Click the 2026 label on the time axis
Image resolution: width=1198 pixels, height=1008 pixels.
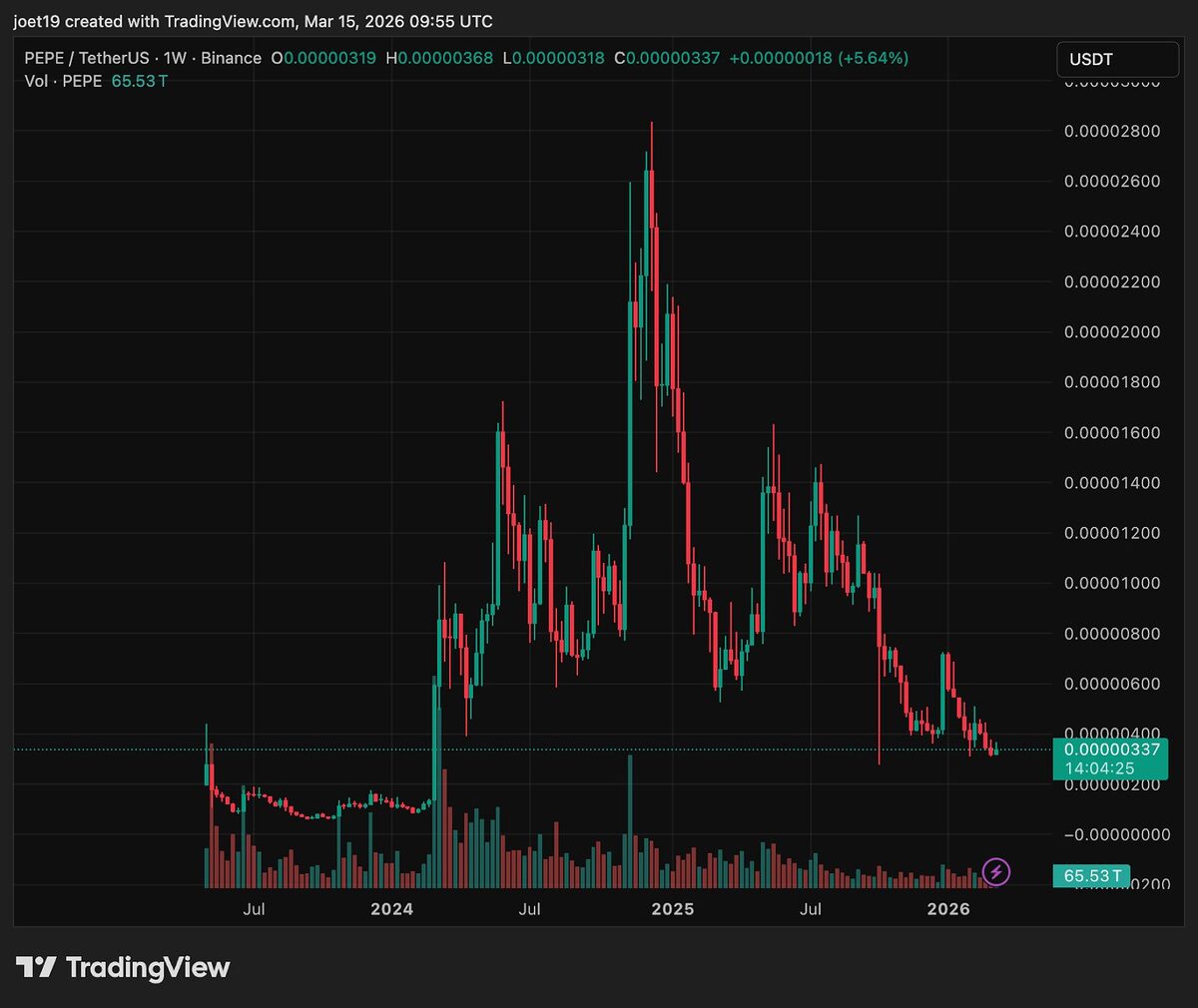pyautogui.click(x=949, y=909)
